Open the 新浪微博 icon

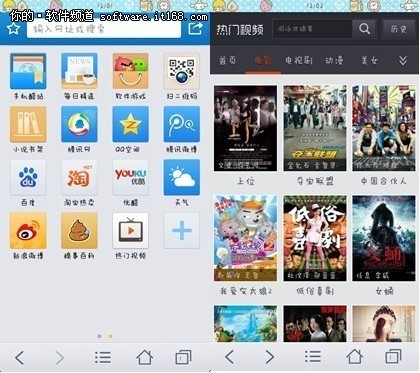pos(28,231)
